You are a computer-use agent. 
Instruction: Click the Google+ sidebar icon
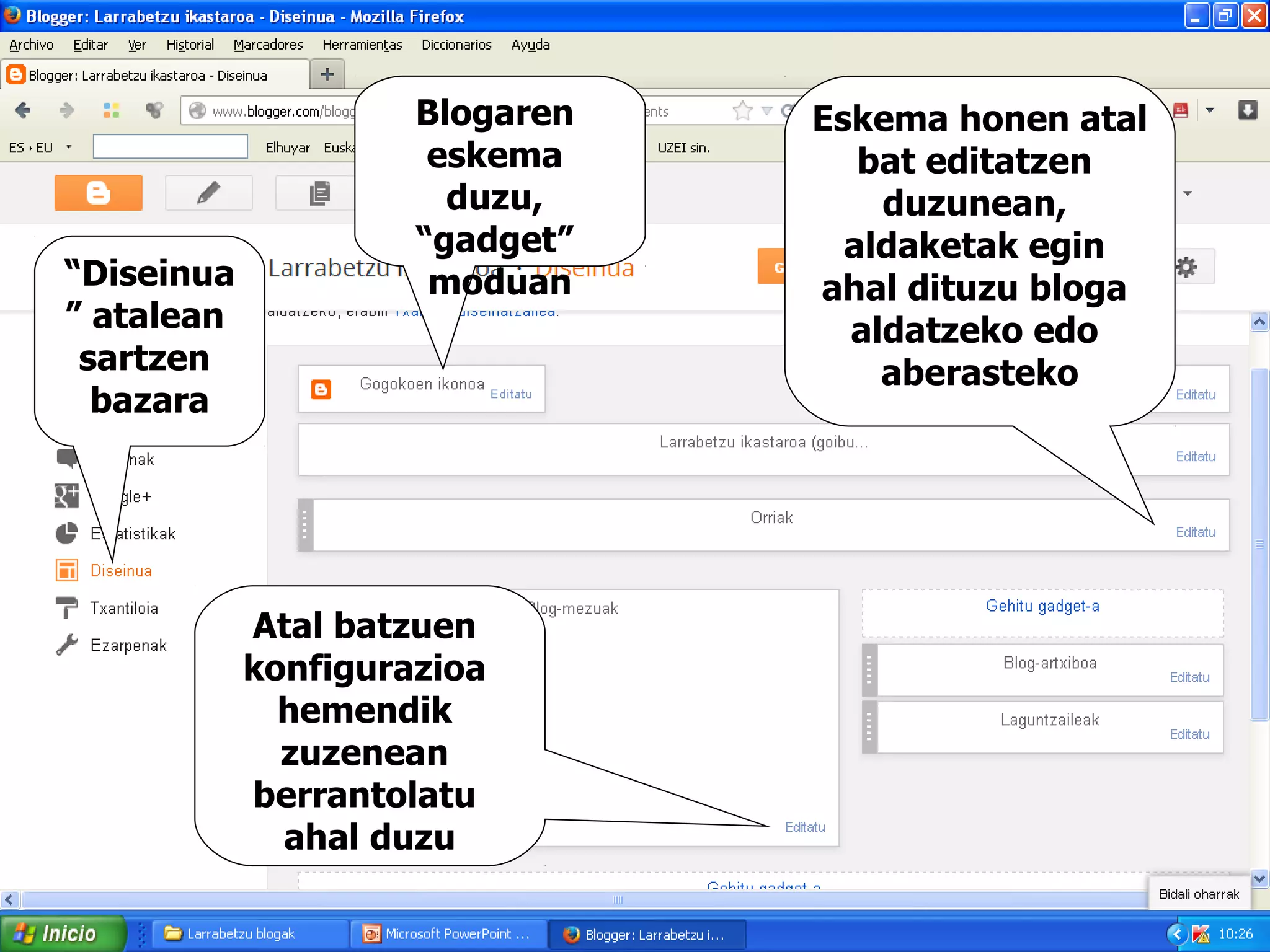tap(66, 496)
